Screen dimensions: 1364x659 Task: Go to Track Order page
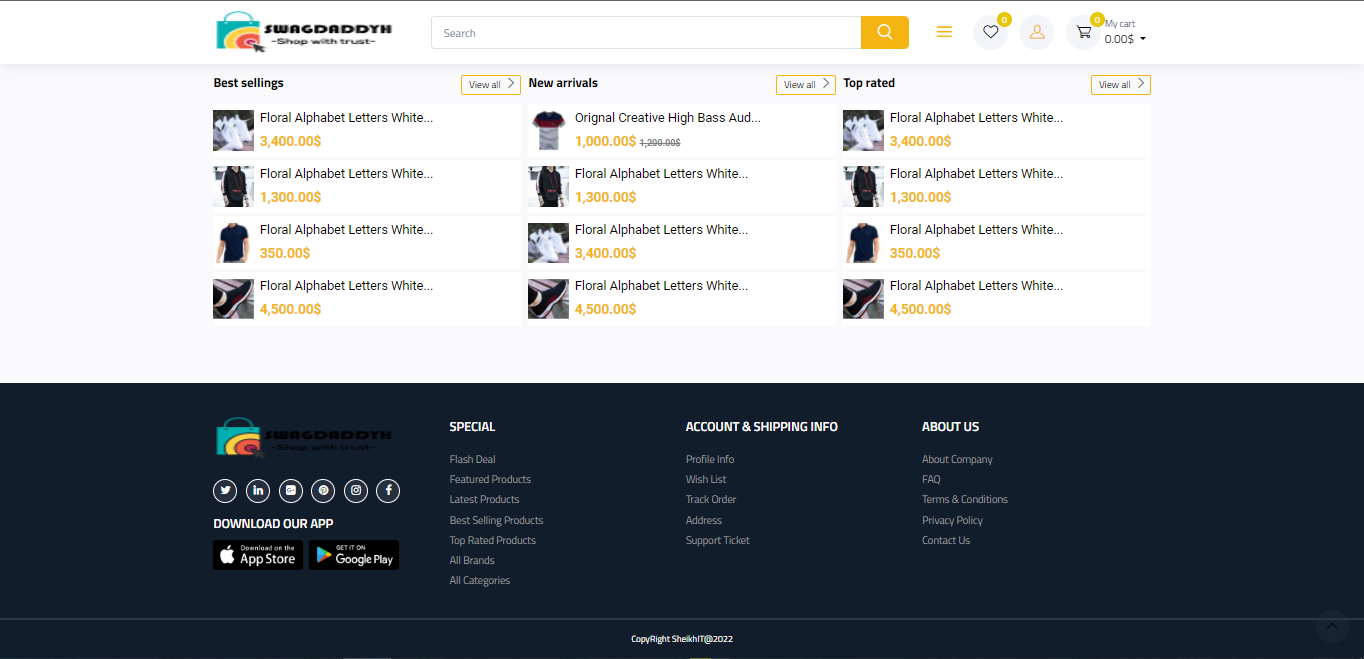pyautogui.click(x=710, y=499)
